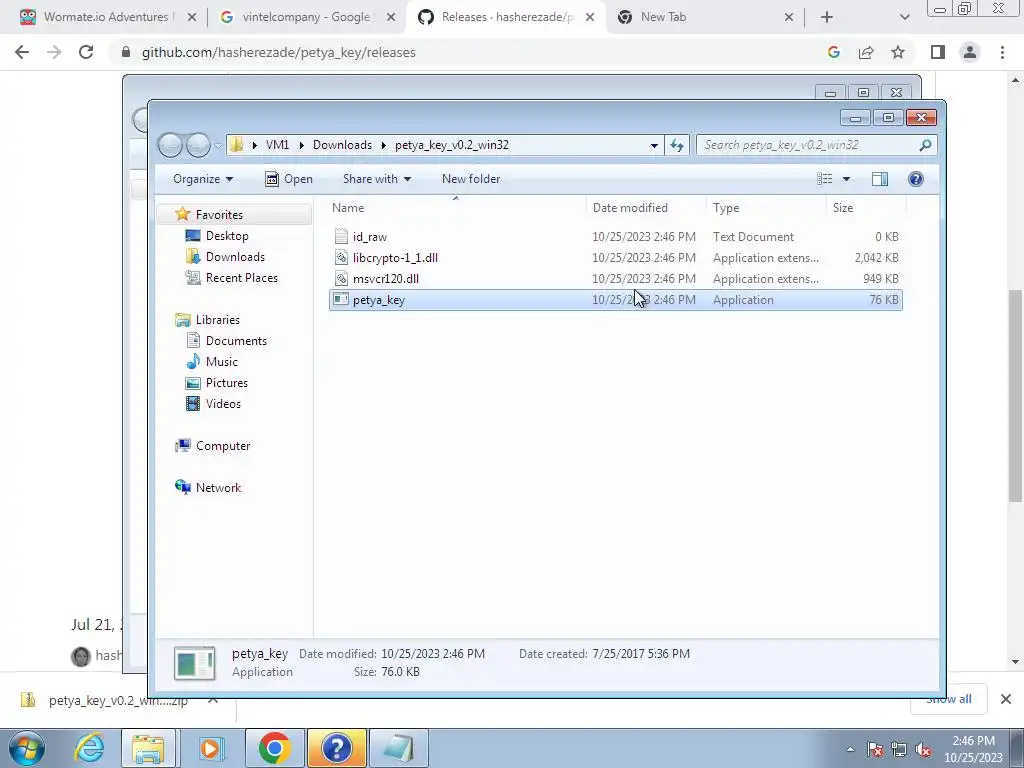Switch to vintelcompany Google tab

coord(306,17)
